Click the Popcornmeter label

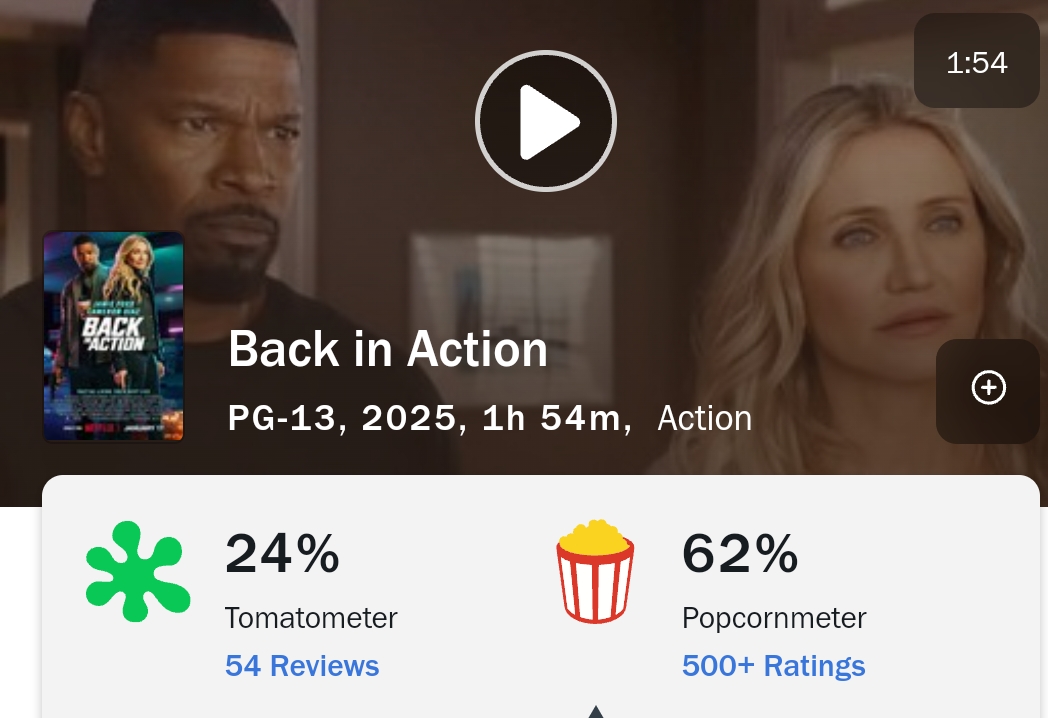click(774, 618)
